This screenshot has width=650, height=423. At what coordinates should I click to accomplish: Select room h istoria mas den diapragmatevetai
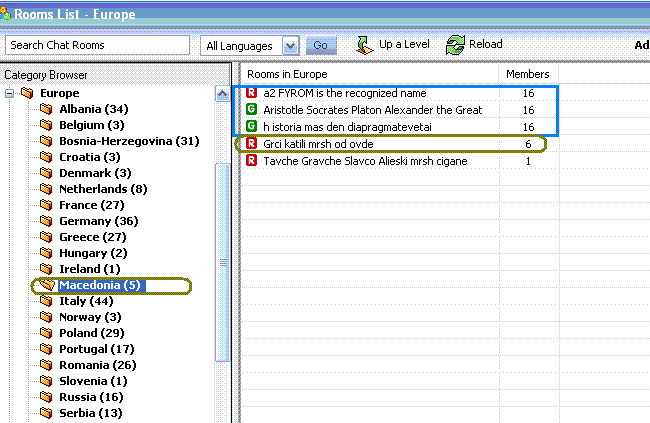[x=347, y=127]
